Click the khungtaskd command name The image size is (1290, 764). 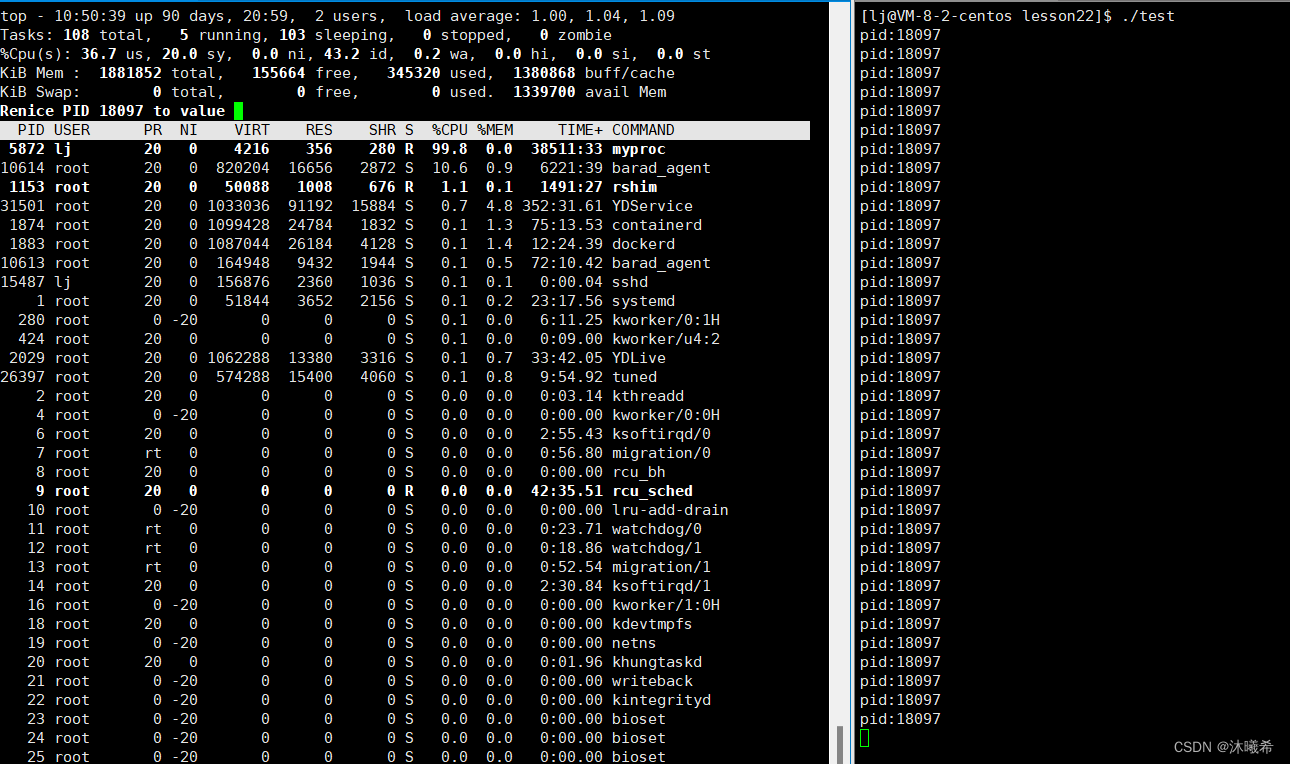click(657, 662)
